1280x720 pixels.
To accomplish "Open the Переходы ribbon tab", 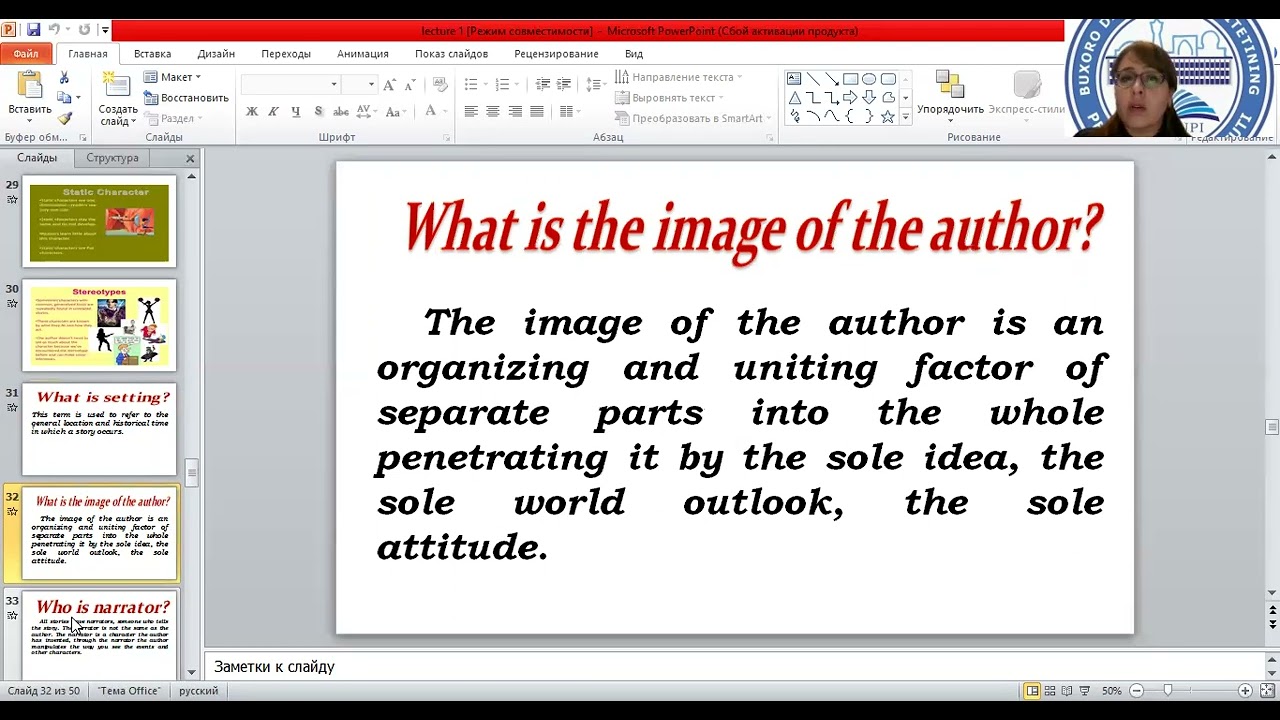I will (286, 54).
